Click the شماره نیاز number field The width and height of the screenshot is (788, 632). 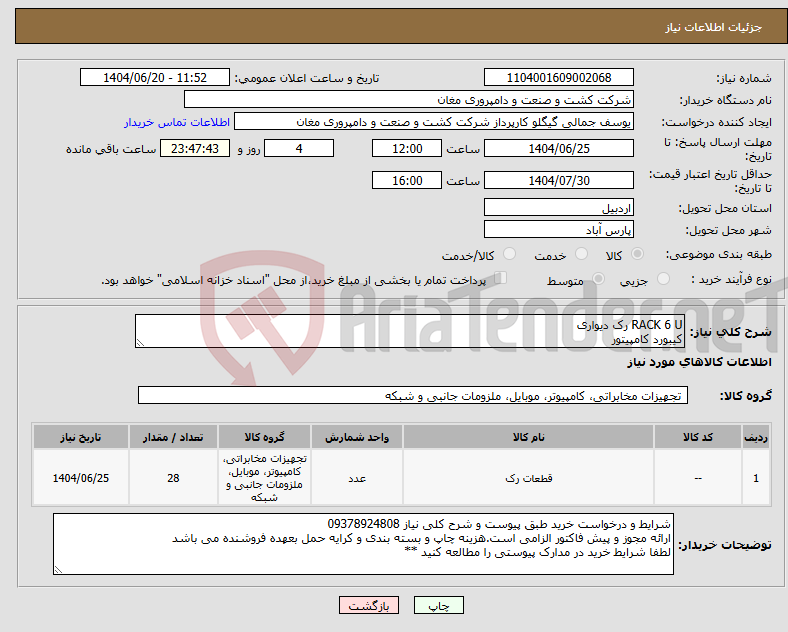[x=558, y=77]
